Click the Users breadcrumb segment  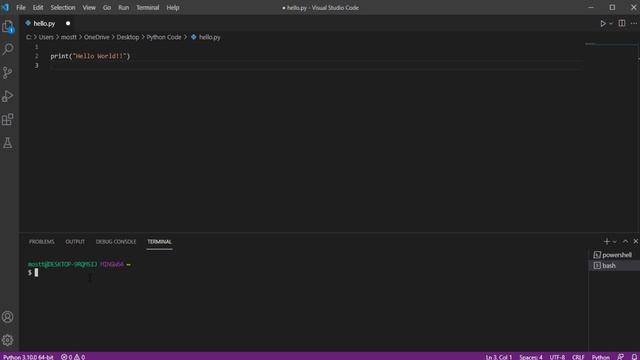point(46,37)
